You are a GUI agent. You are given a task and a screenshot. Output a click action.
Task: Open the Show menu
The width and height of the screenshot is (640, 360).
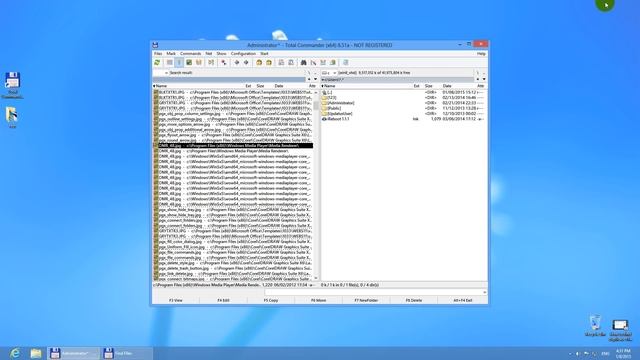pyautogui.click(x=221, y=53)
